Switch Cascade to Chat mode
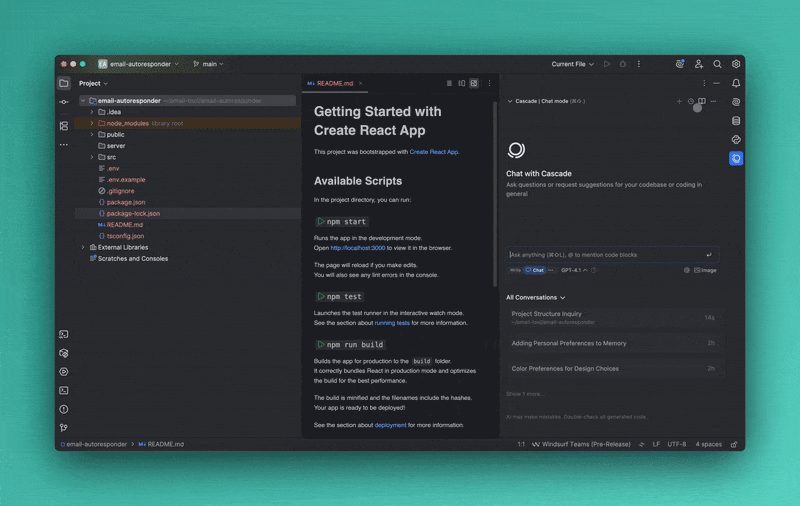 click(535, 270)
